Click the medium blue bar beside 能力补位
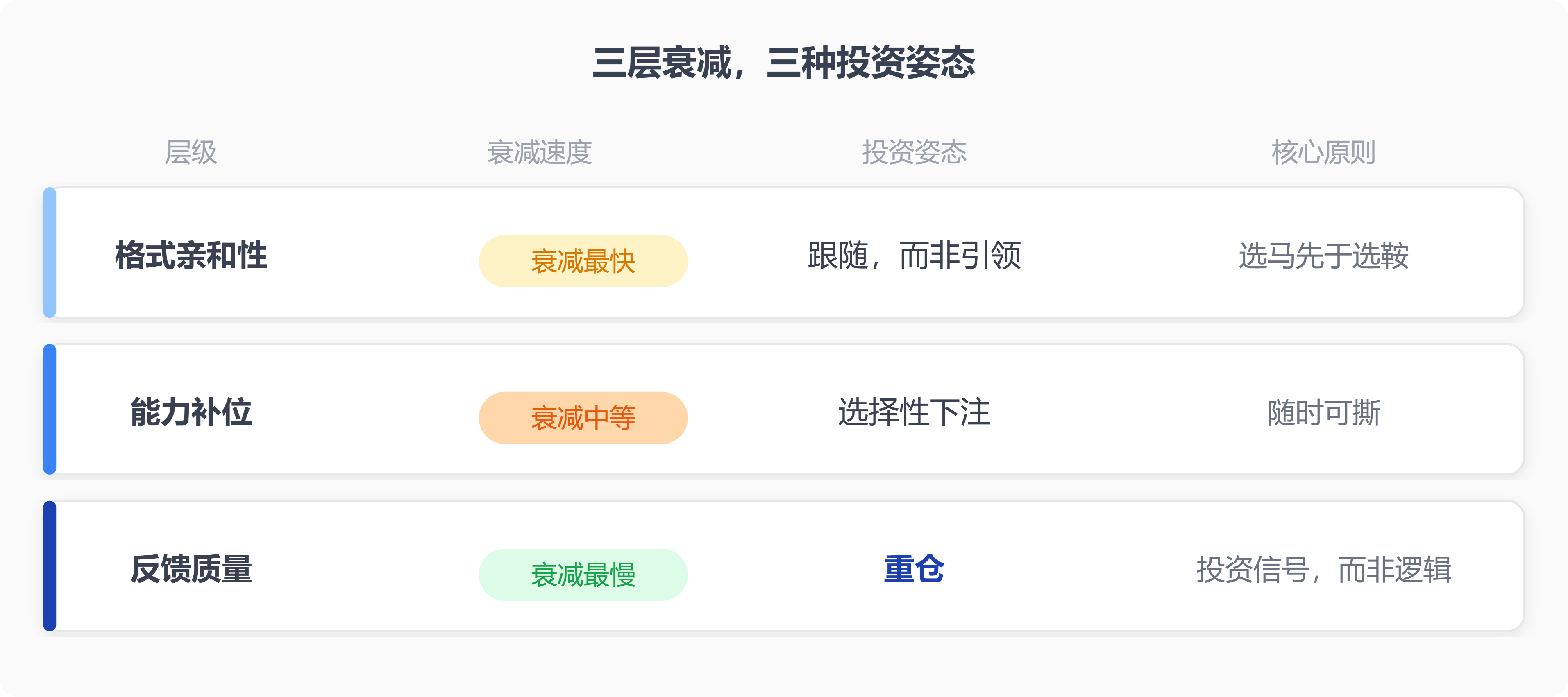Screen dimensions: 1568x697 tap(50, 410)
